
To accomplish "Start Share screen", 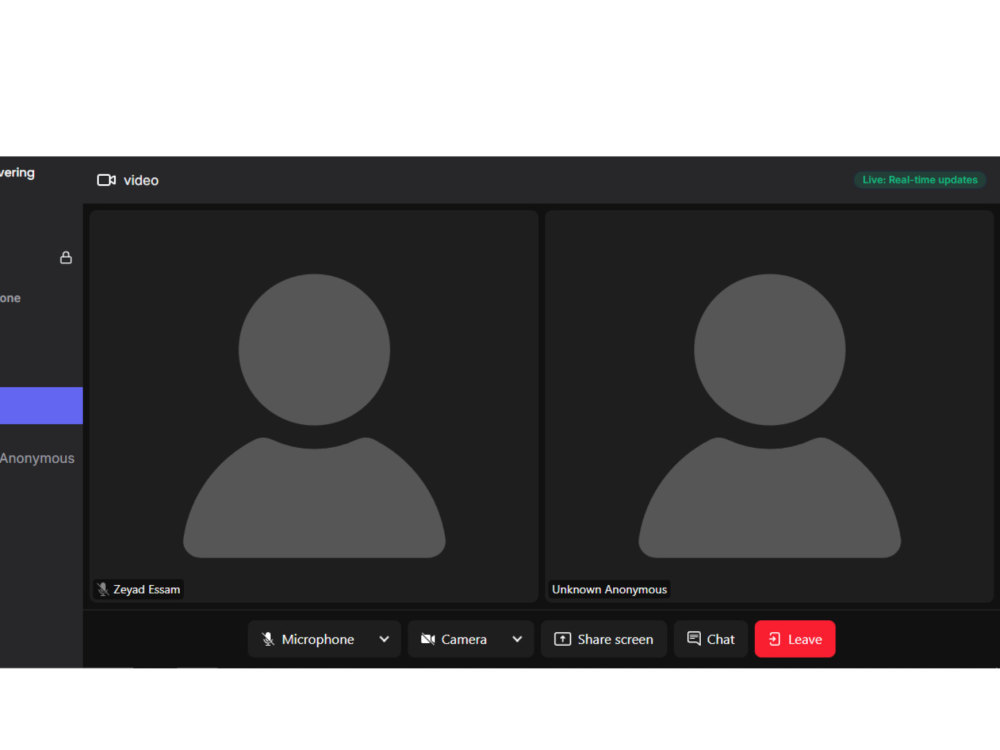I will tap(603, 639).
